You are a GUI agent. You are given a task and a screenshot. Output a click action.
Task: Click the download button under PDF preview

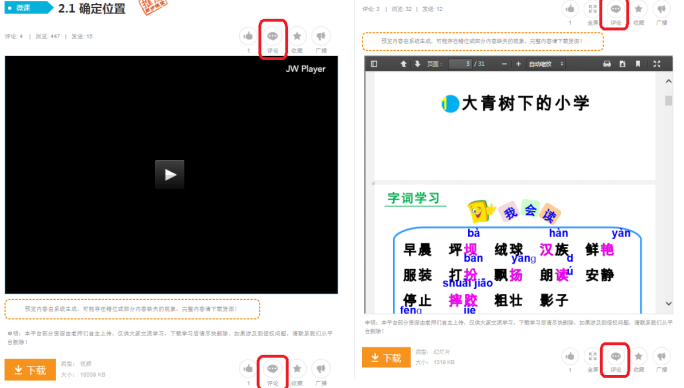(386, 357)
